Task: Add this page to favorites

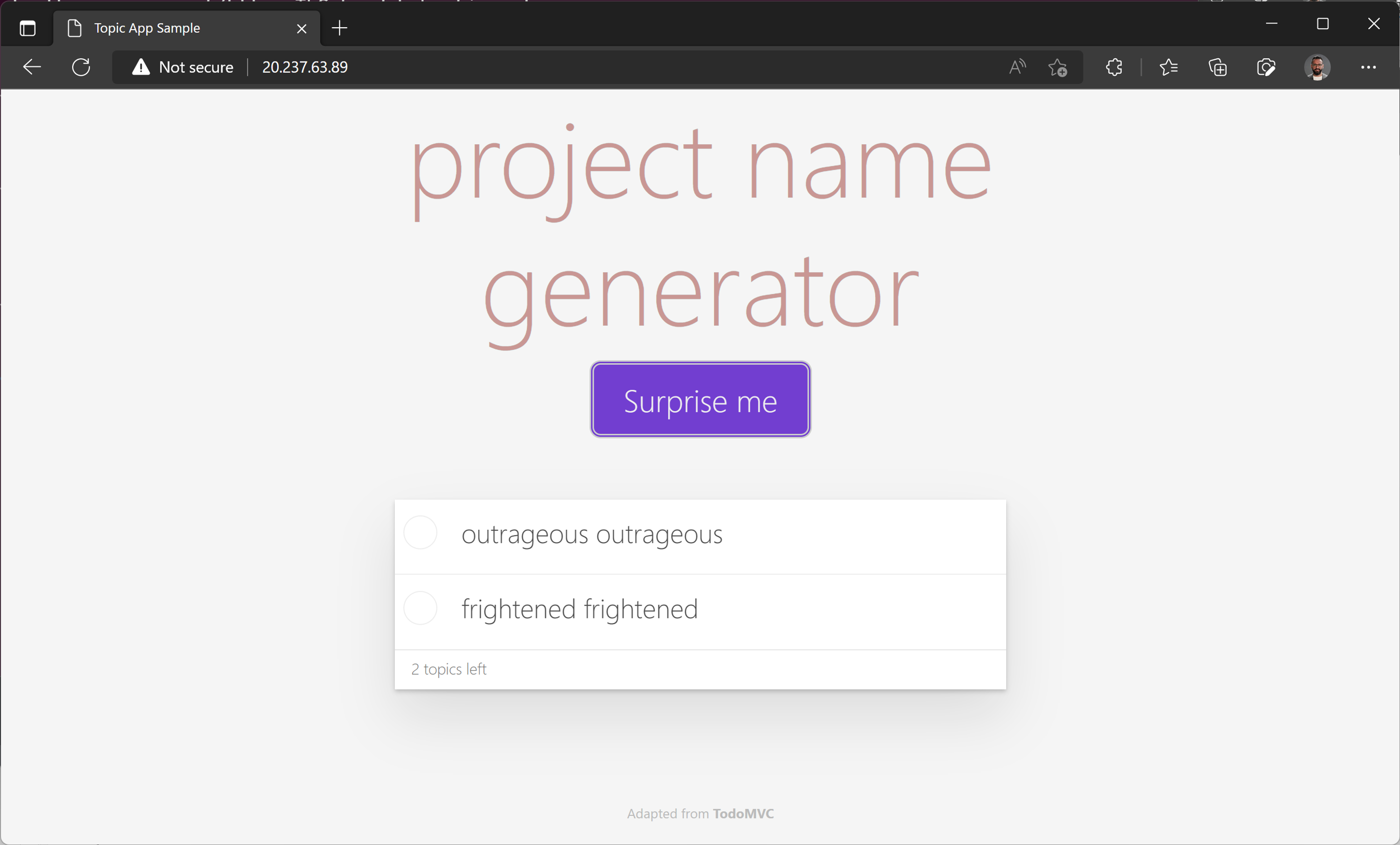Action: point(1057,67)
